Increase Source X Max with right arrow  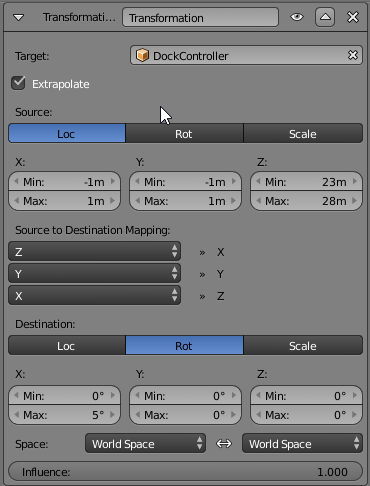[x=113, y=201]
